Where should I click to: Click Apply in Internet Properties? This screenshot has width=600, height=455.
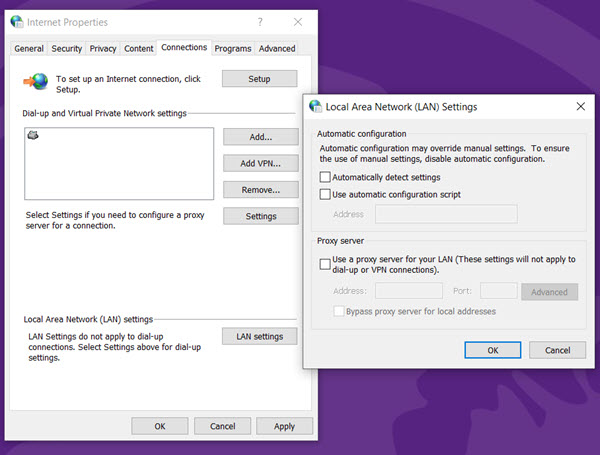[x=284, y=426]
